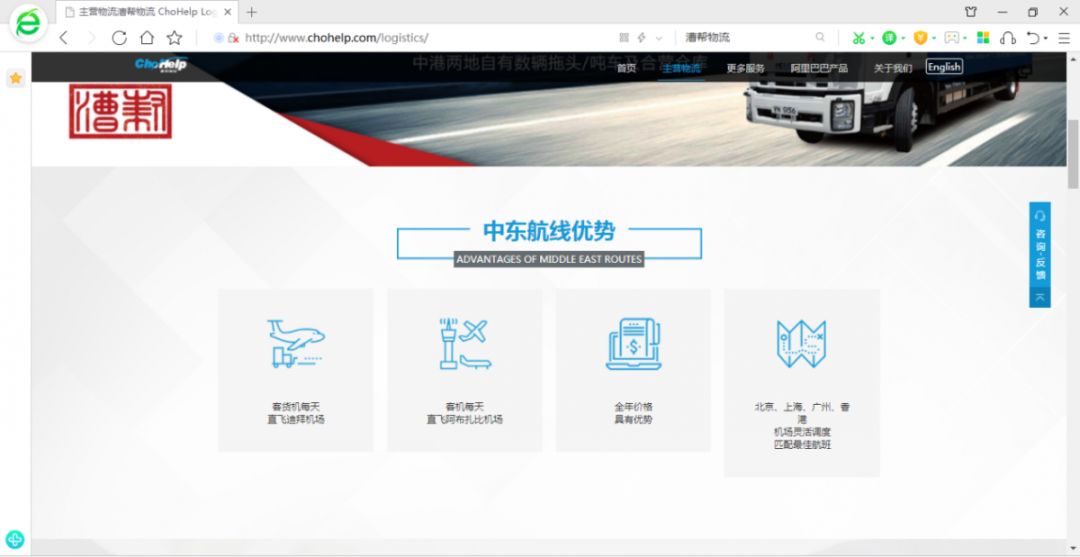The image size is (1080, 557).
Task: Go to the browser home page icon
Action: [x=146, y=38]
